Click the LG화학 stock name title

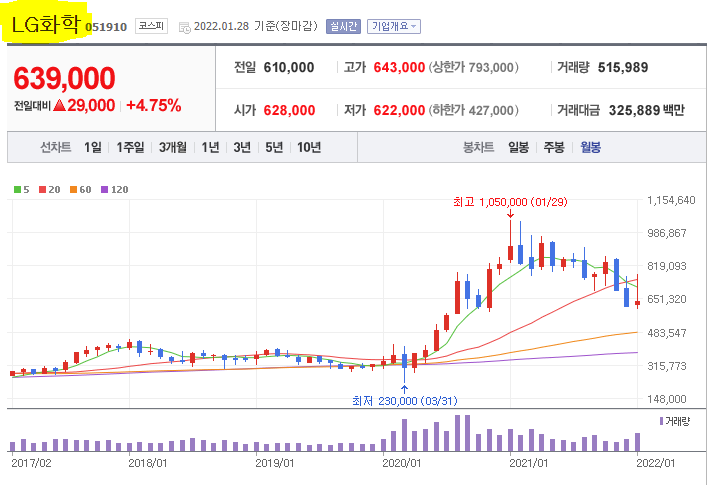pos(46,25)
